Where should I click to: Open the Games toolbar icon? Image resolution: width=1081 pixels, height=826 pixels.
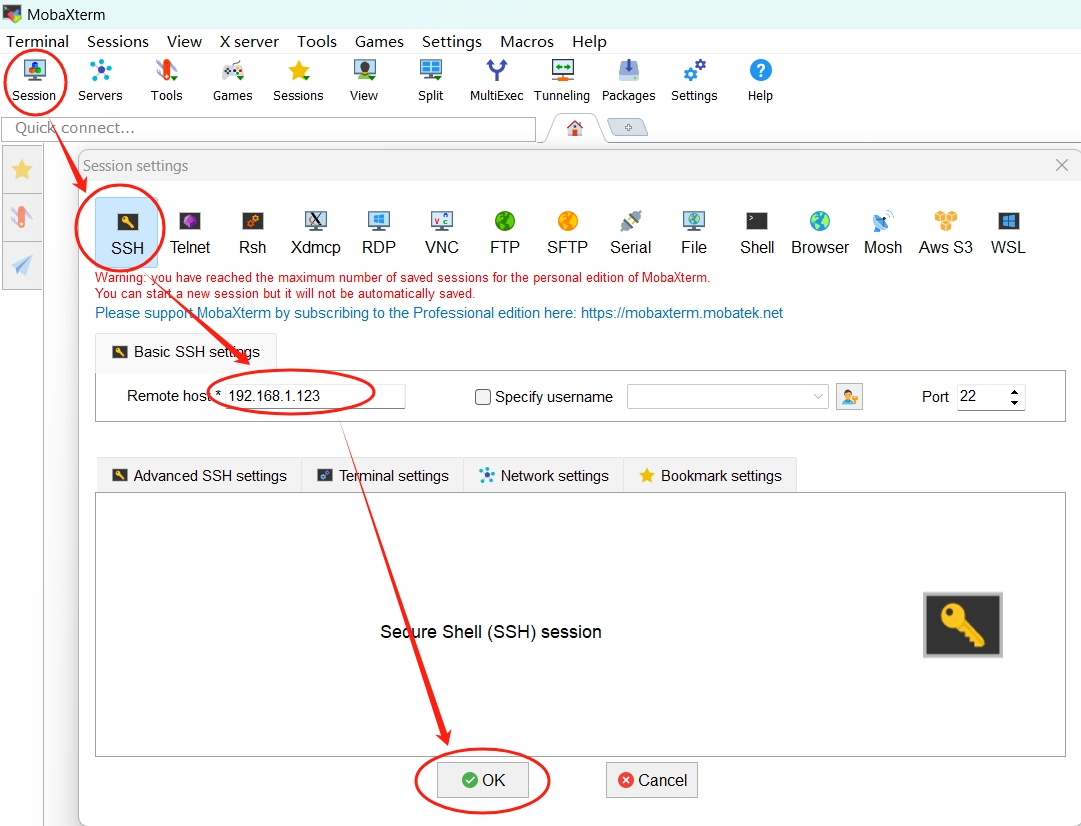(x=232, y=81)
